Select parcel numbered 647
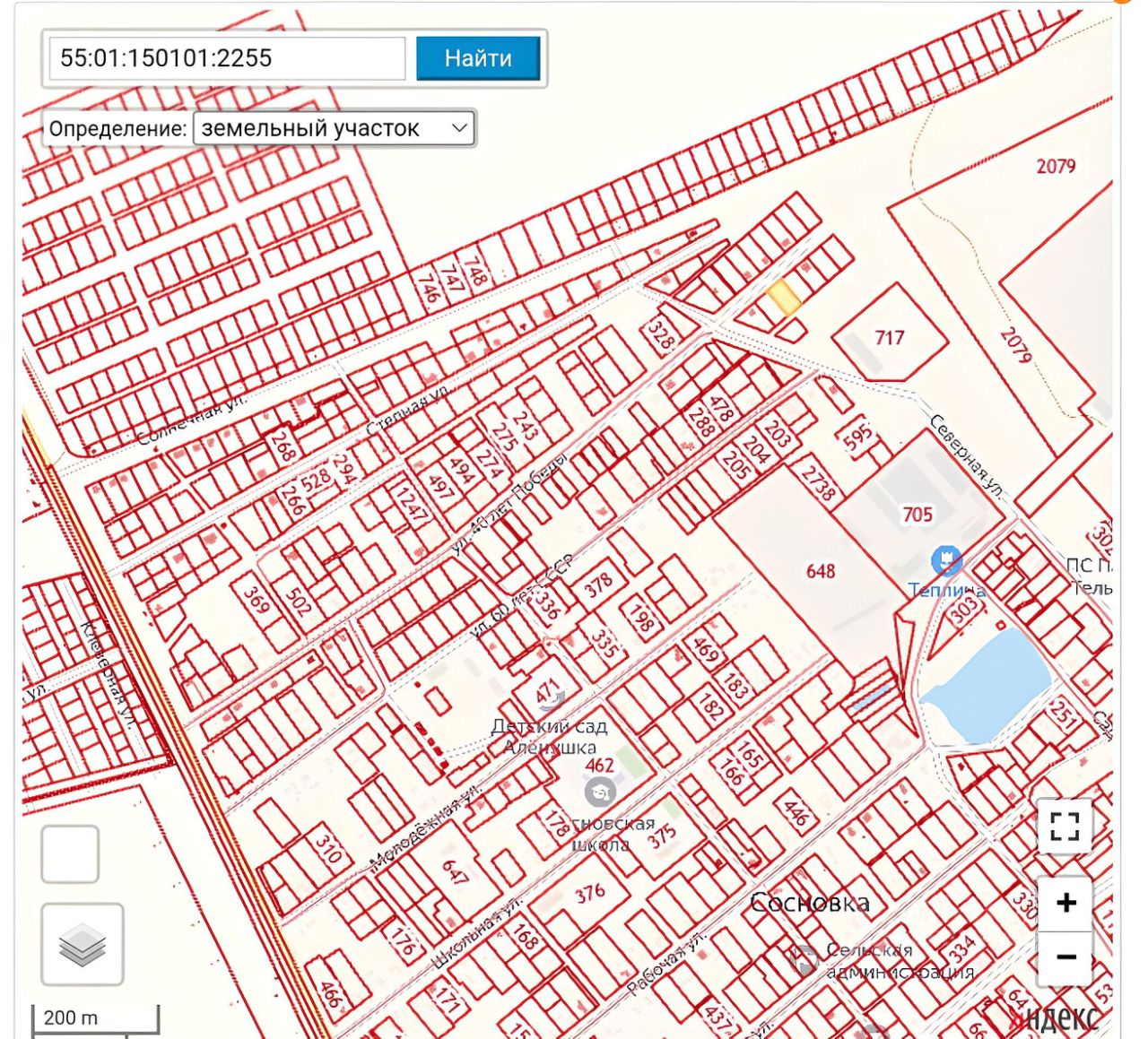Viewport: 1148px width, 1039px height. coord(455,872)
